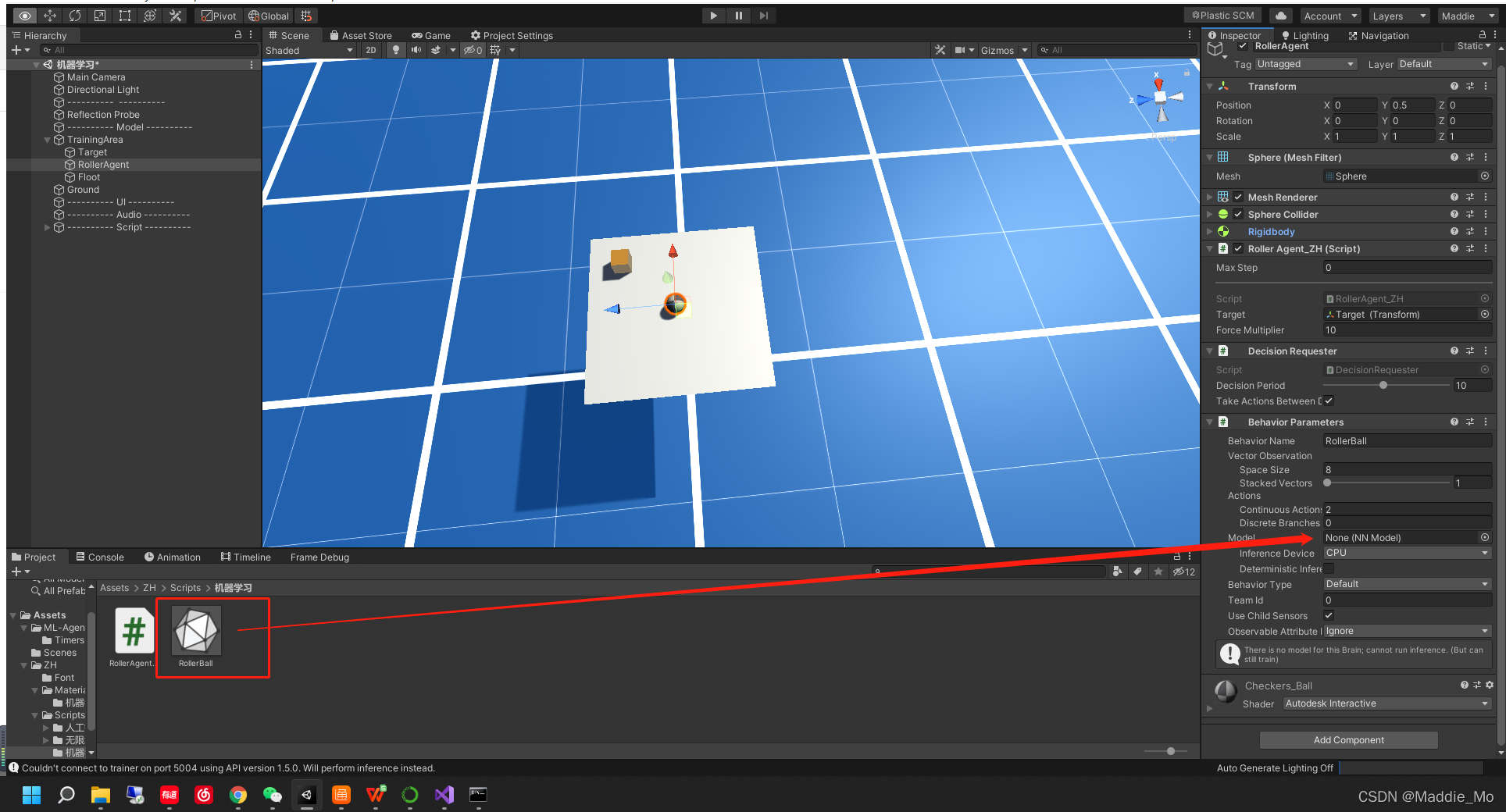Open the cloud services icon

point(1280,16)
